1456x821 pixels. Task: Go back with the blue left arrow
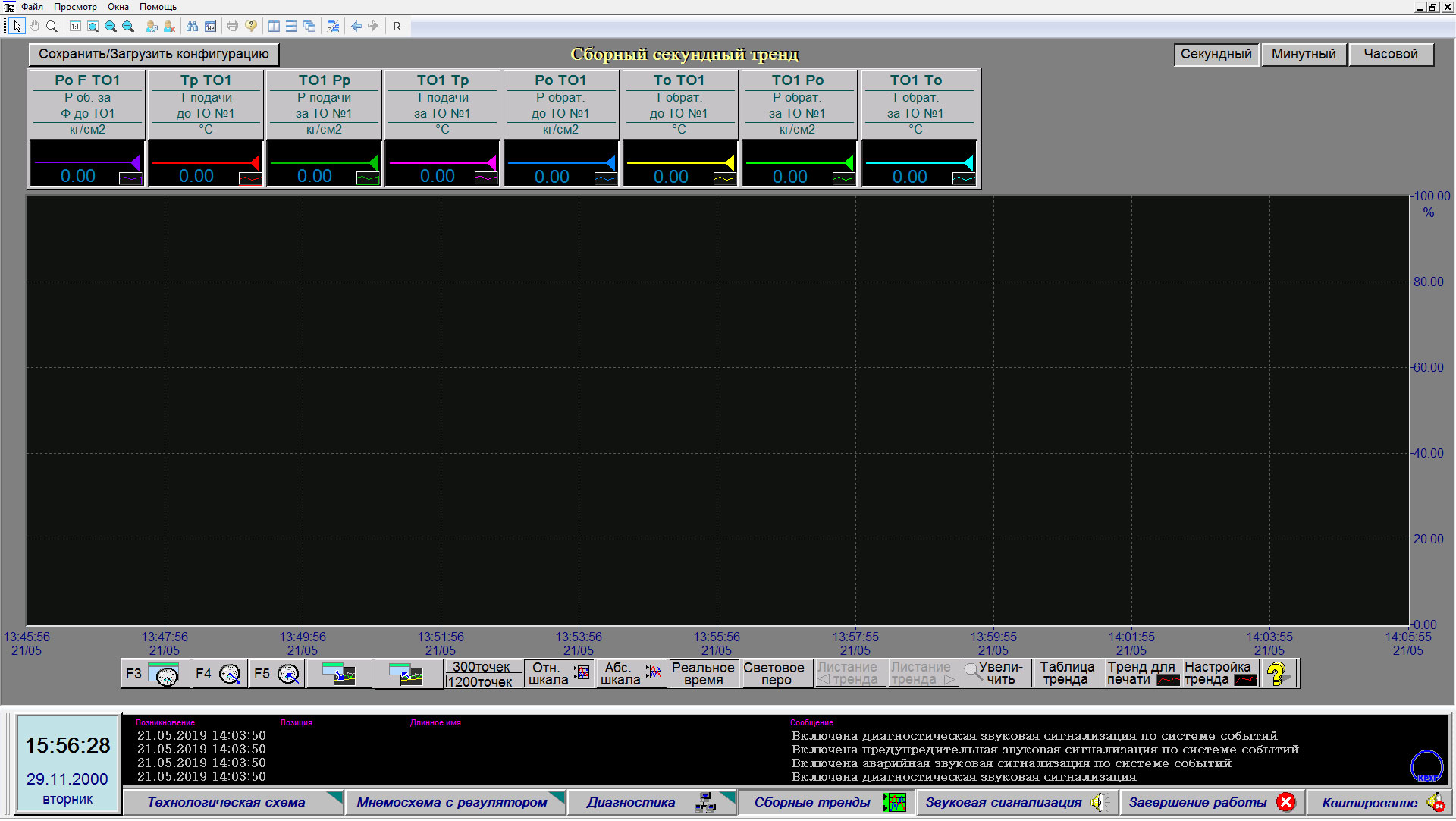point(356,26)
